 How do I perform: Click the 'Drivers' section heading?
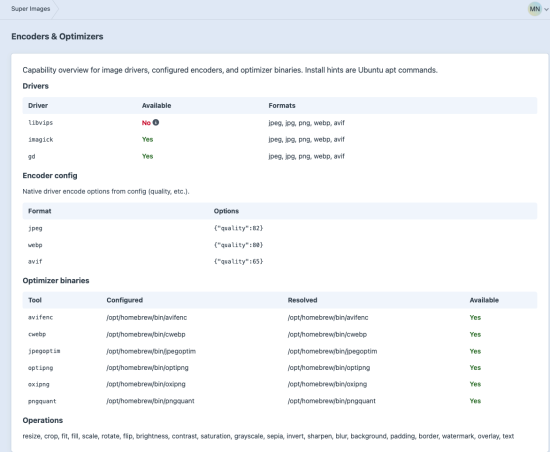(x=35, y=86)
